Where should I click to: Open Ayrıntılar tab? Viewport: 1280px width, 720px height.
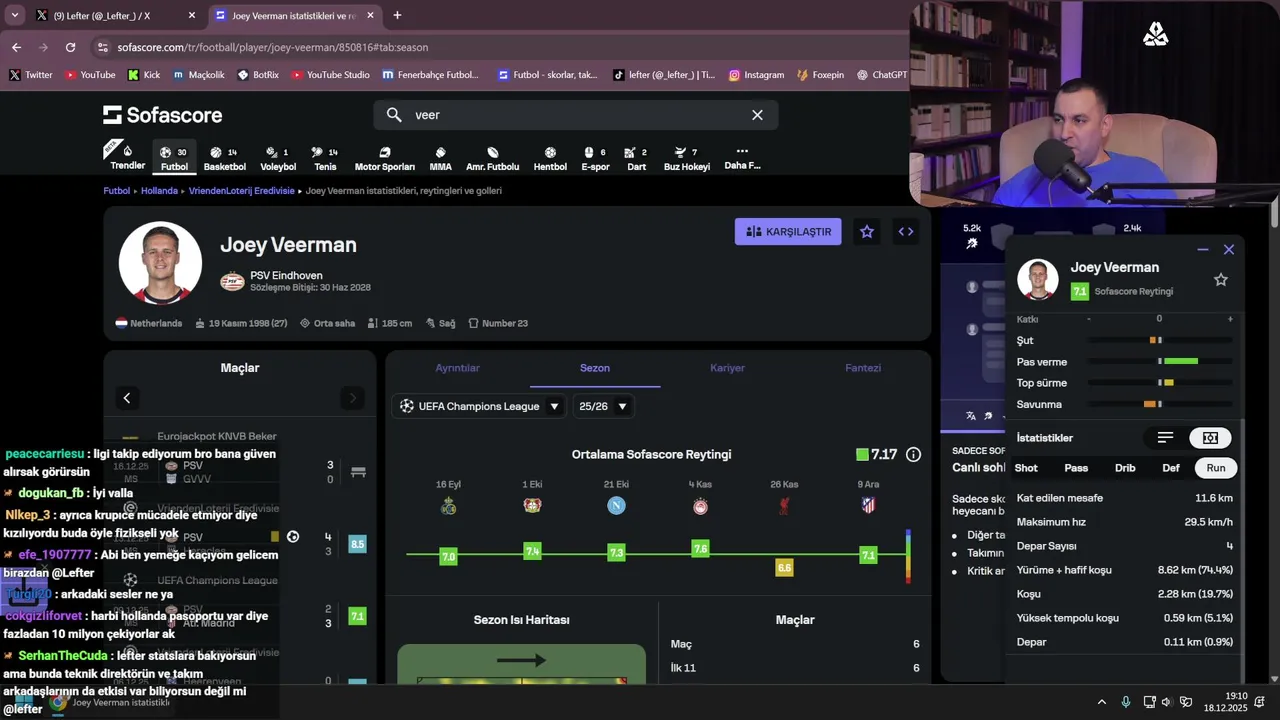457,368
